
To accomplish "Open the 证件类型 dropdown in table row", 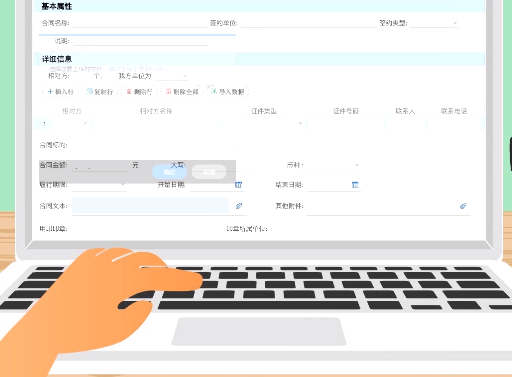I will [300, 123].
